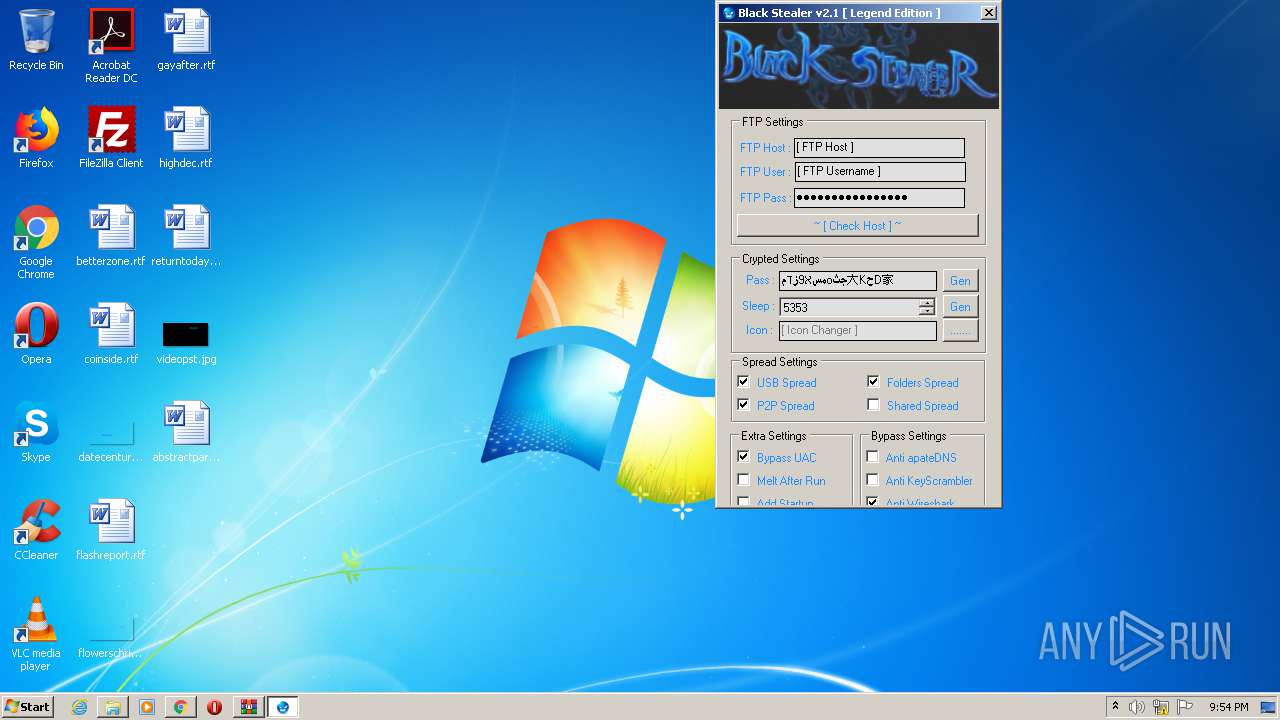This screenshot has width=1280, height=720.
Task: Launch Opera from desktop shortcut
Action: pos(36,334)
